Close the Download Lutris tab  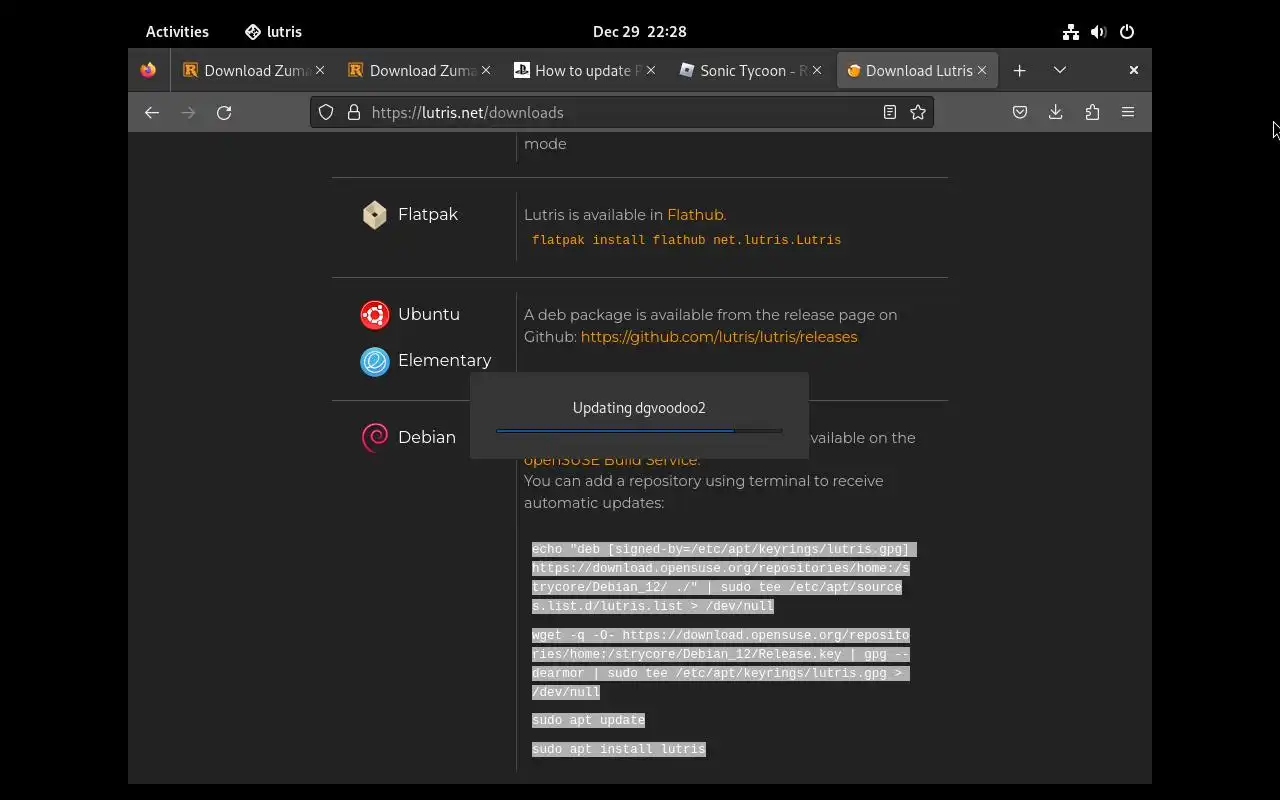click(982, 70)
